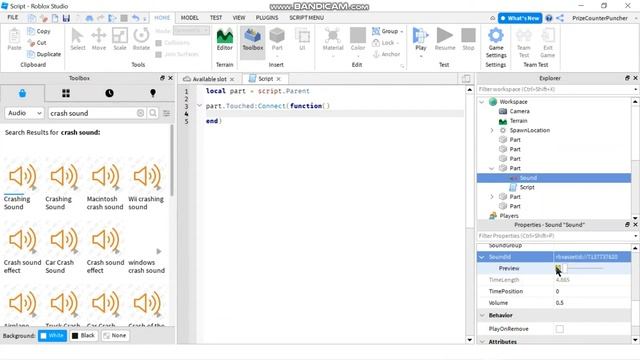Clear the crash sound search text
This screenshot has height=360, width=640.
pyautogui.click(x=140, y=113)
